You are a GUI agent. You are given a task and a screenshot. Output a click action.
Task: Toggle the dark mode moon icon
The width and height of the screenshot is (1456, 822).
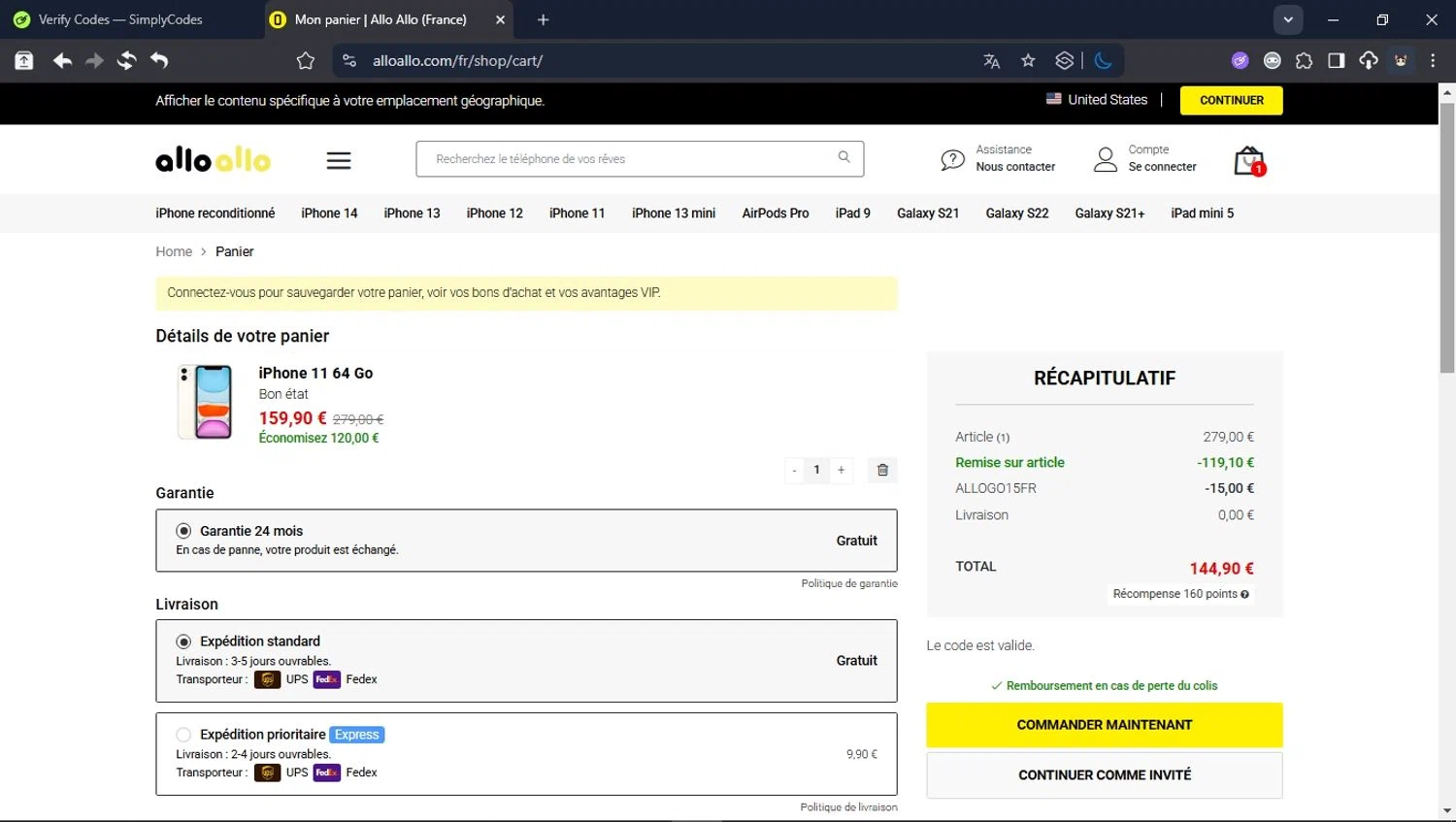[x=1103, y=61]
